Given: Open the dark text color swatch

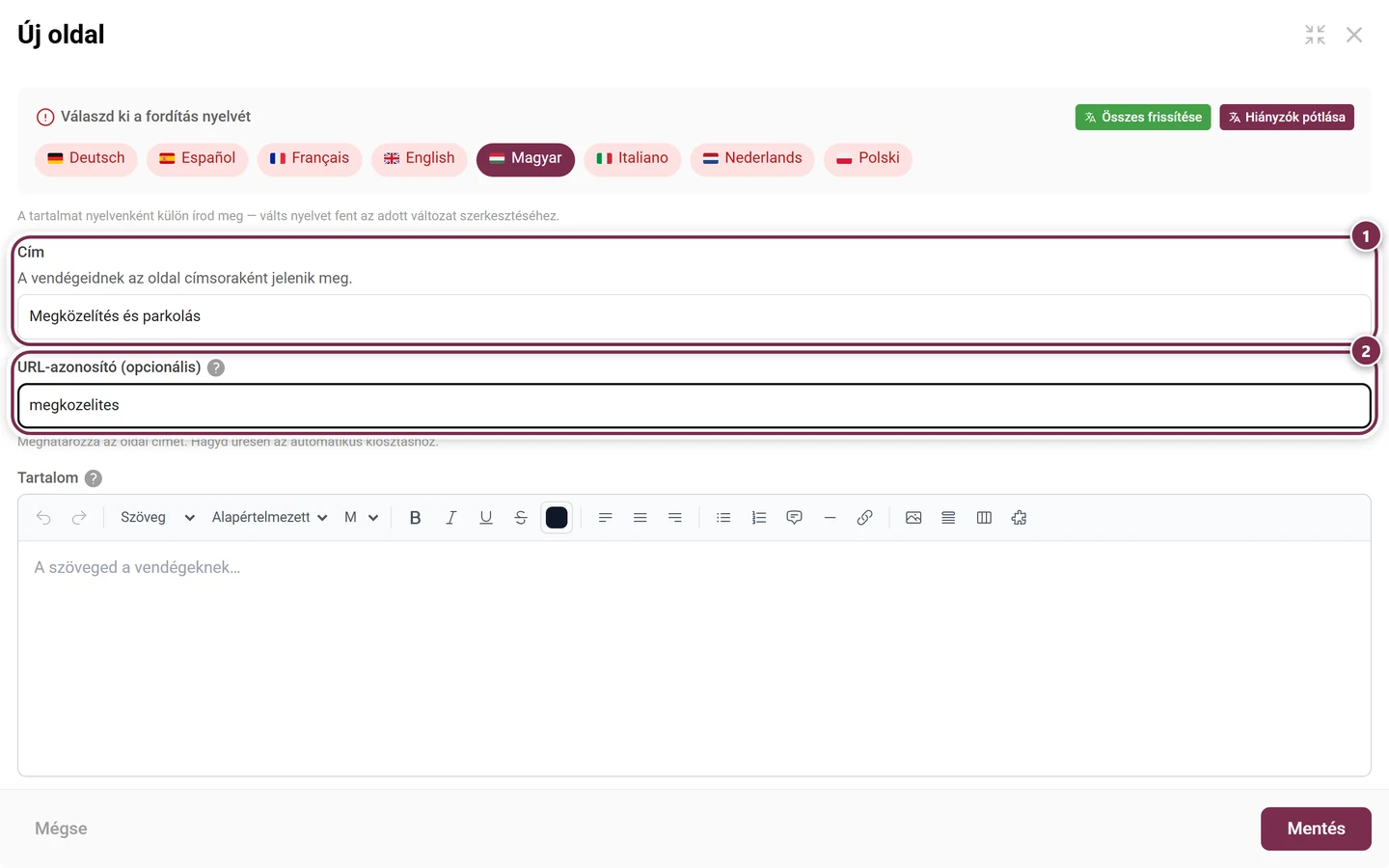Looking at the screenshot, I should (x=557, y=518).
